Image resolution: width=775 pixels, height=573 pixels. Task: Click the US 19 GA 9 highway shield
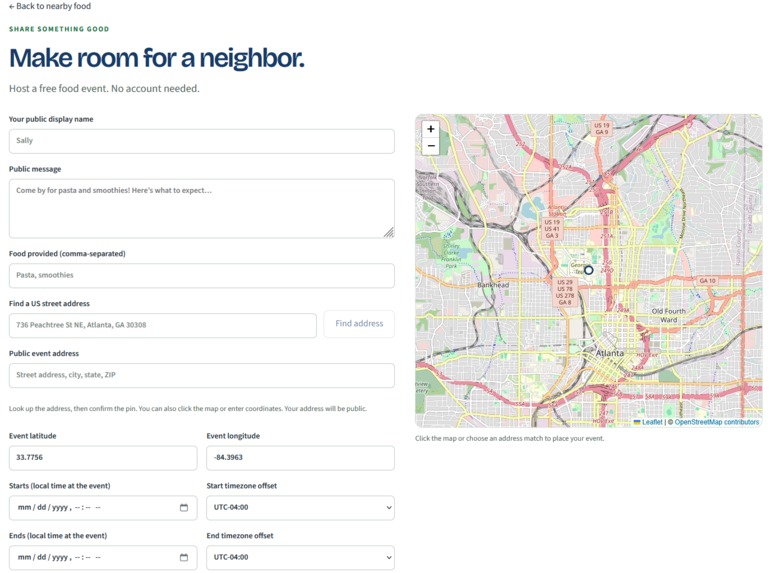tap(602, 129)
